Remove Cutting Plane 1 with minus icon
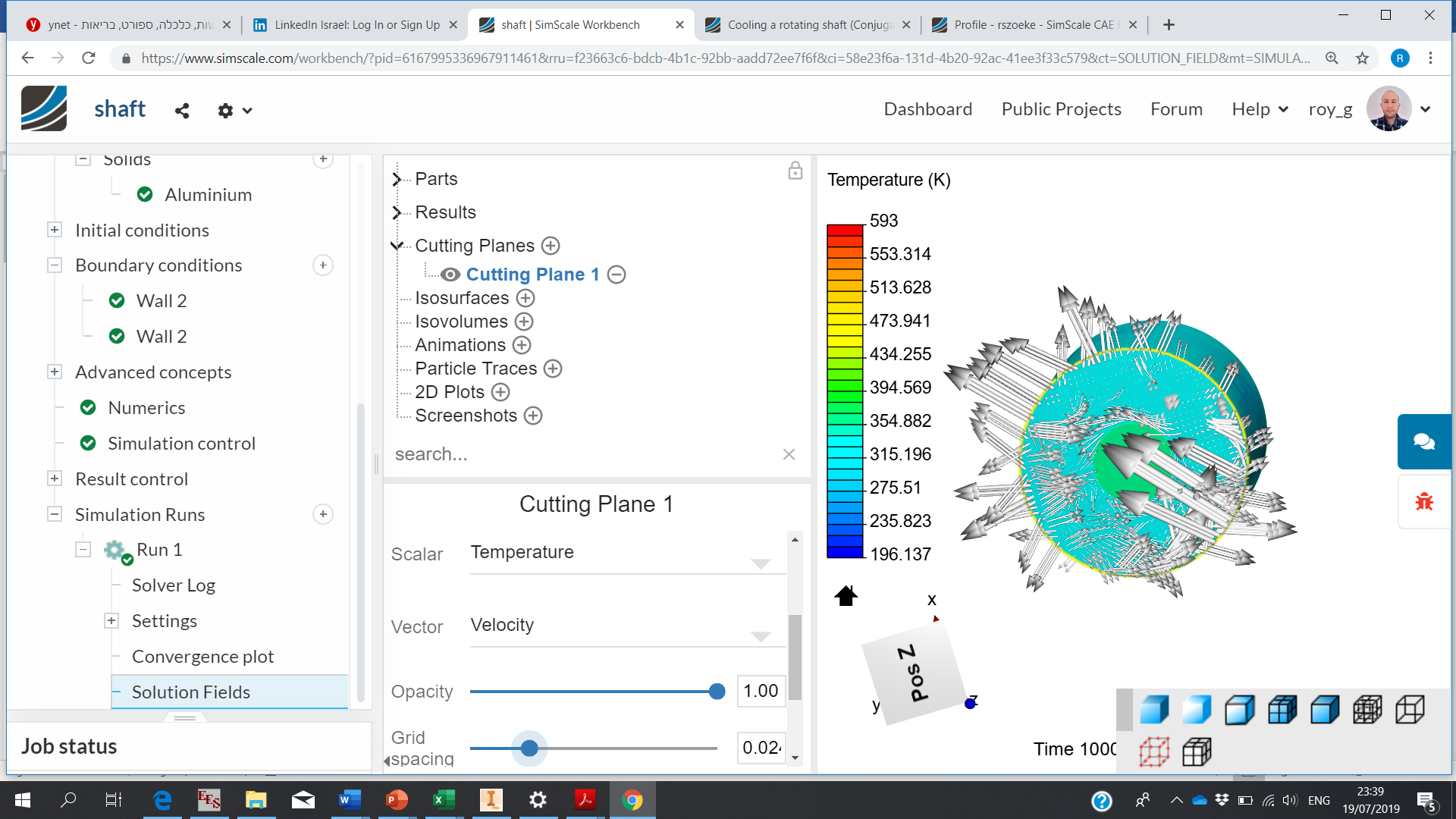 617,275
